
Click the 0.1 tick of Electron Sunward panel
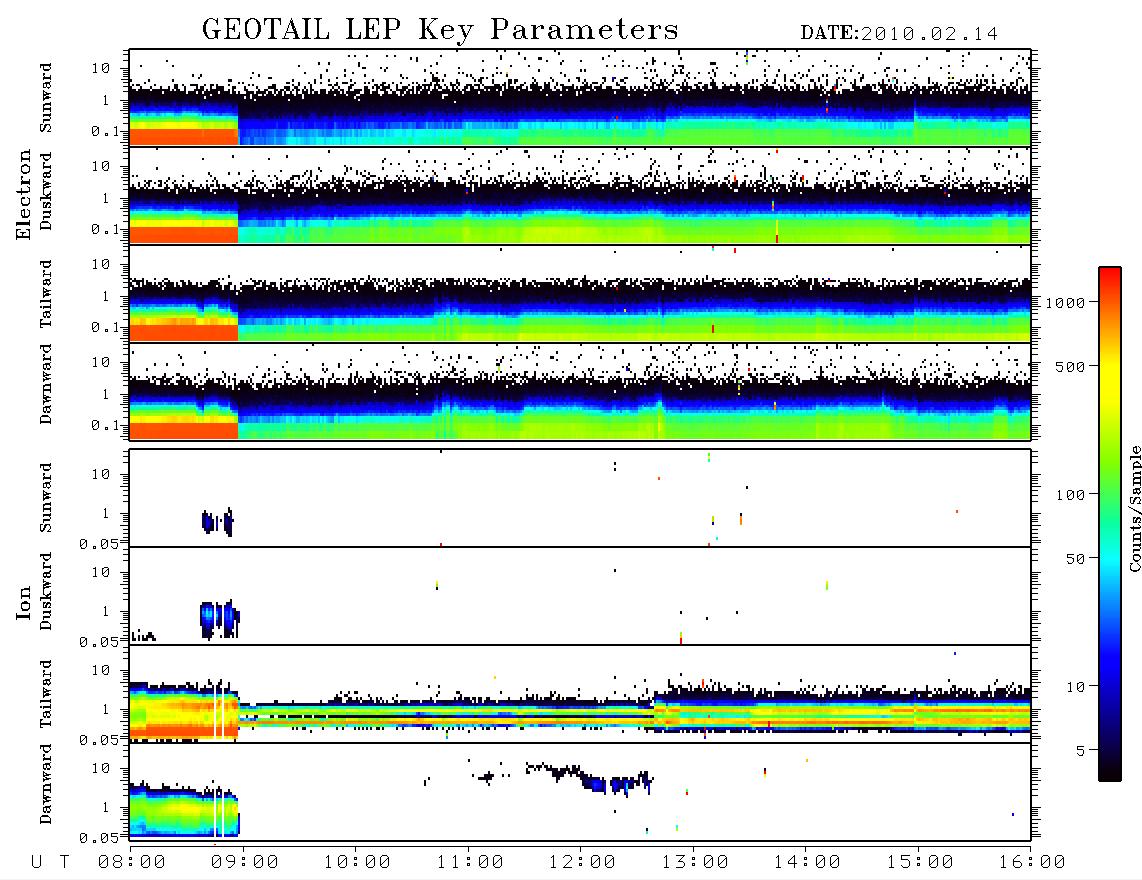pos(104,131)
